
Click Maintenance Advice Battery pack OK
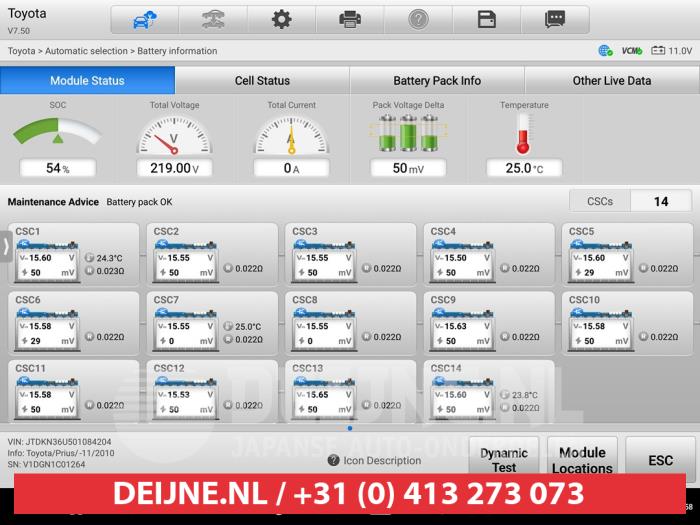(90, 202)
